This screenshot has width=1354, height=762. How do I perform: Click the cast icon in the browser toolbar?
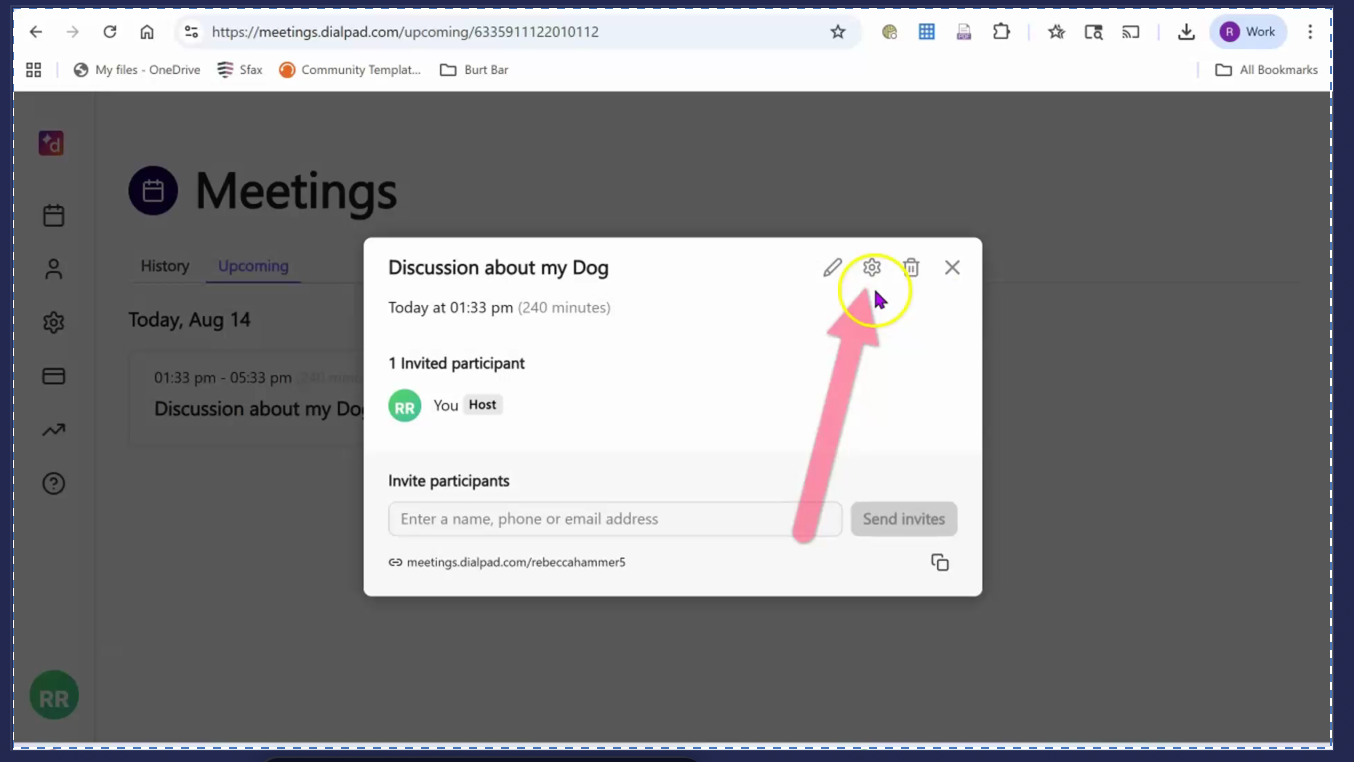pos(1131,32)
